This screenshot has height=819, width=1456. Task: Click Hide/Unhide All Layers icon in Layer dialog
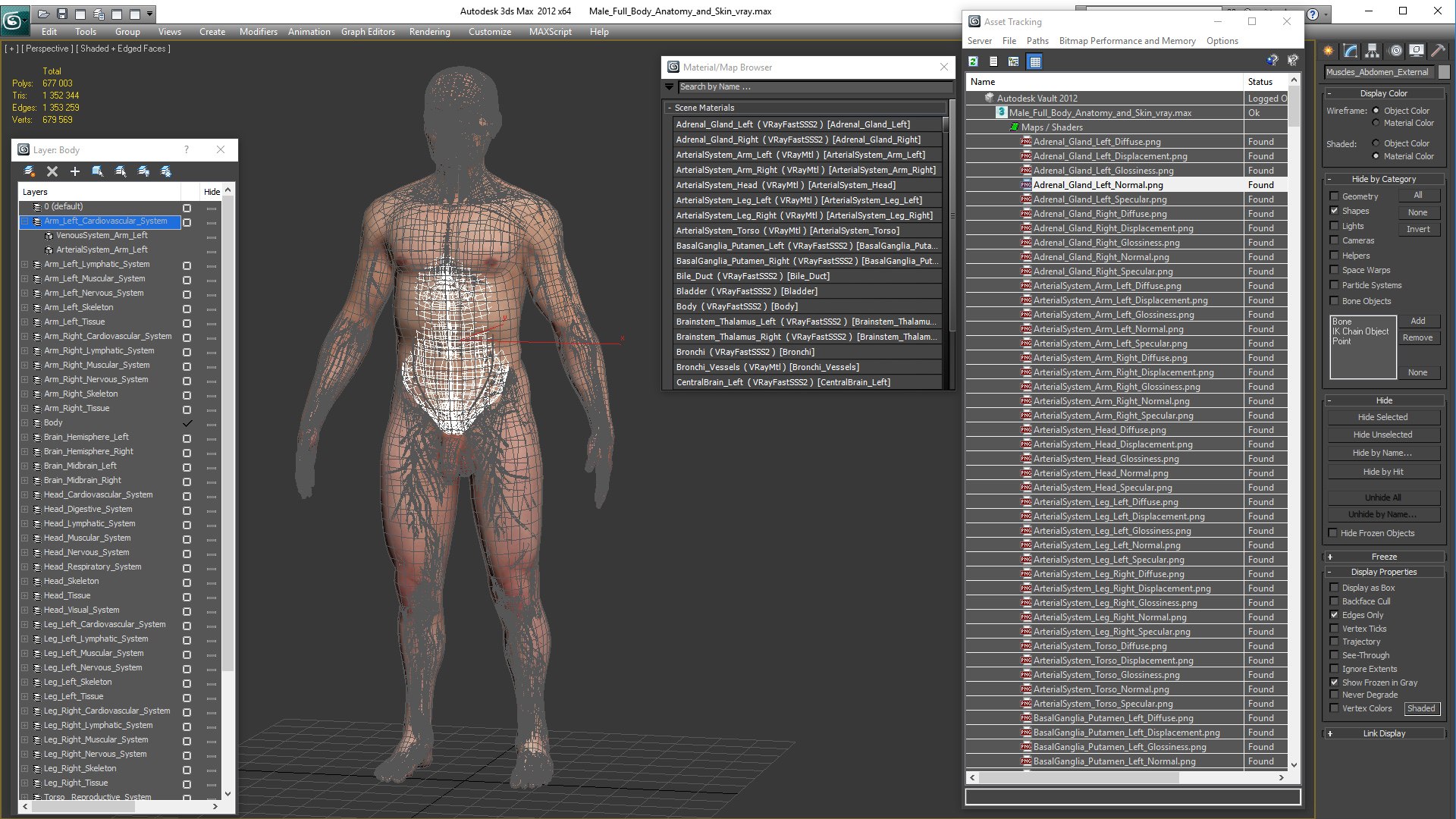coord(143,171)
